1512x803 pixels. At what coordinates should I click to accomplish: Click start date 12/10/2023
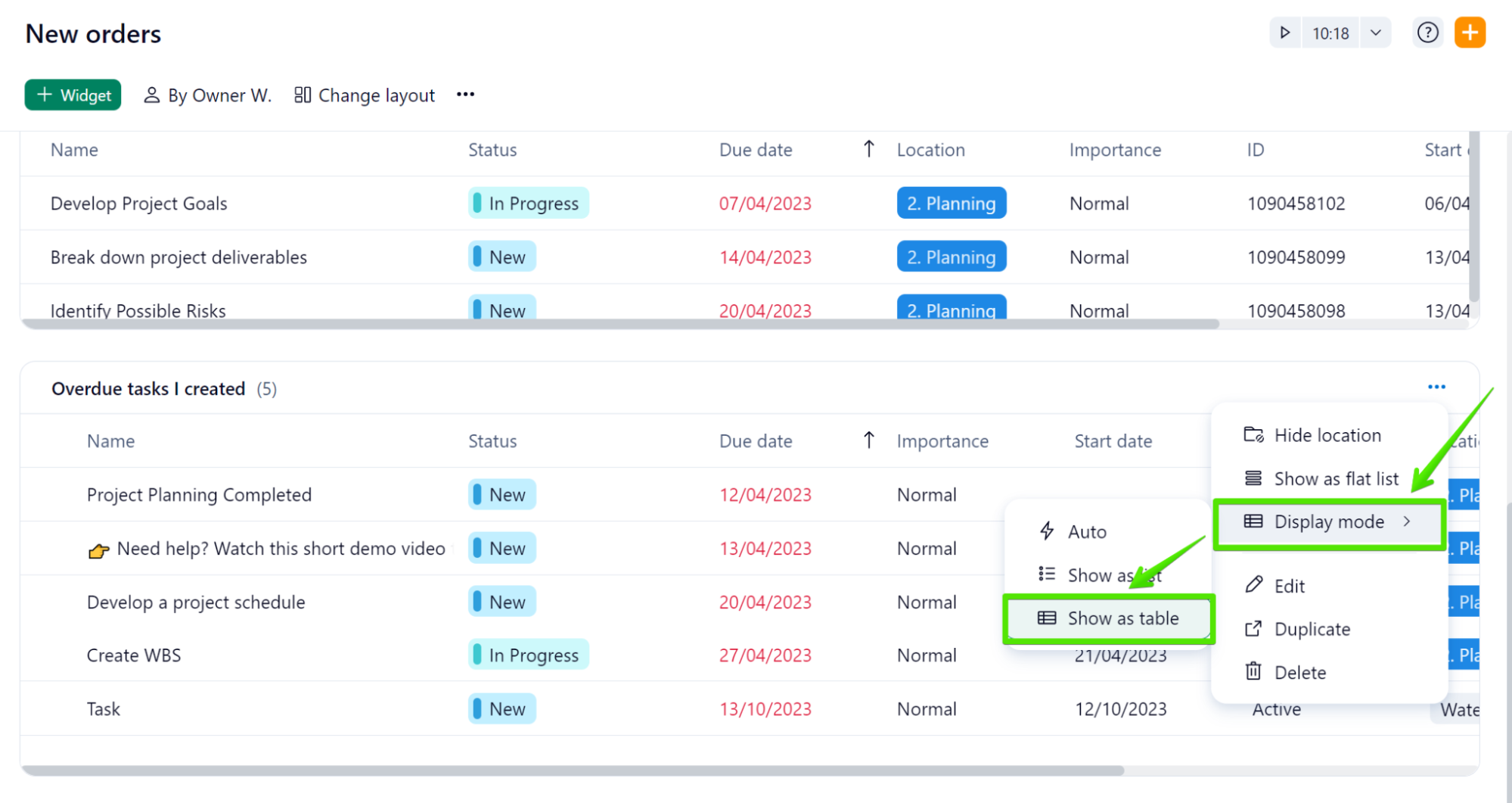pyautogui.click(x=1121, y=709)
